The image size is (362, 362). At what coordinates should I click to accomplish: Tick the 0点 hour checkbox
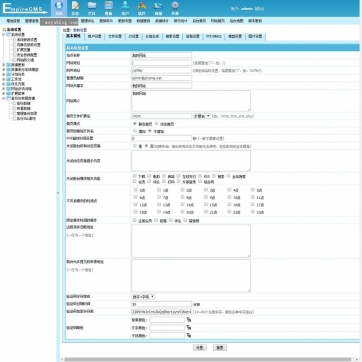135,190
